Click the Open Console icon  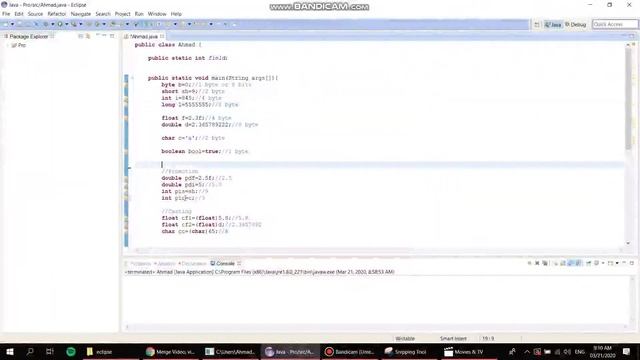610,263
